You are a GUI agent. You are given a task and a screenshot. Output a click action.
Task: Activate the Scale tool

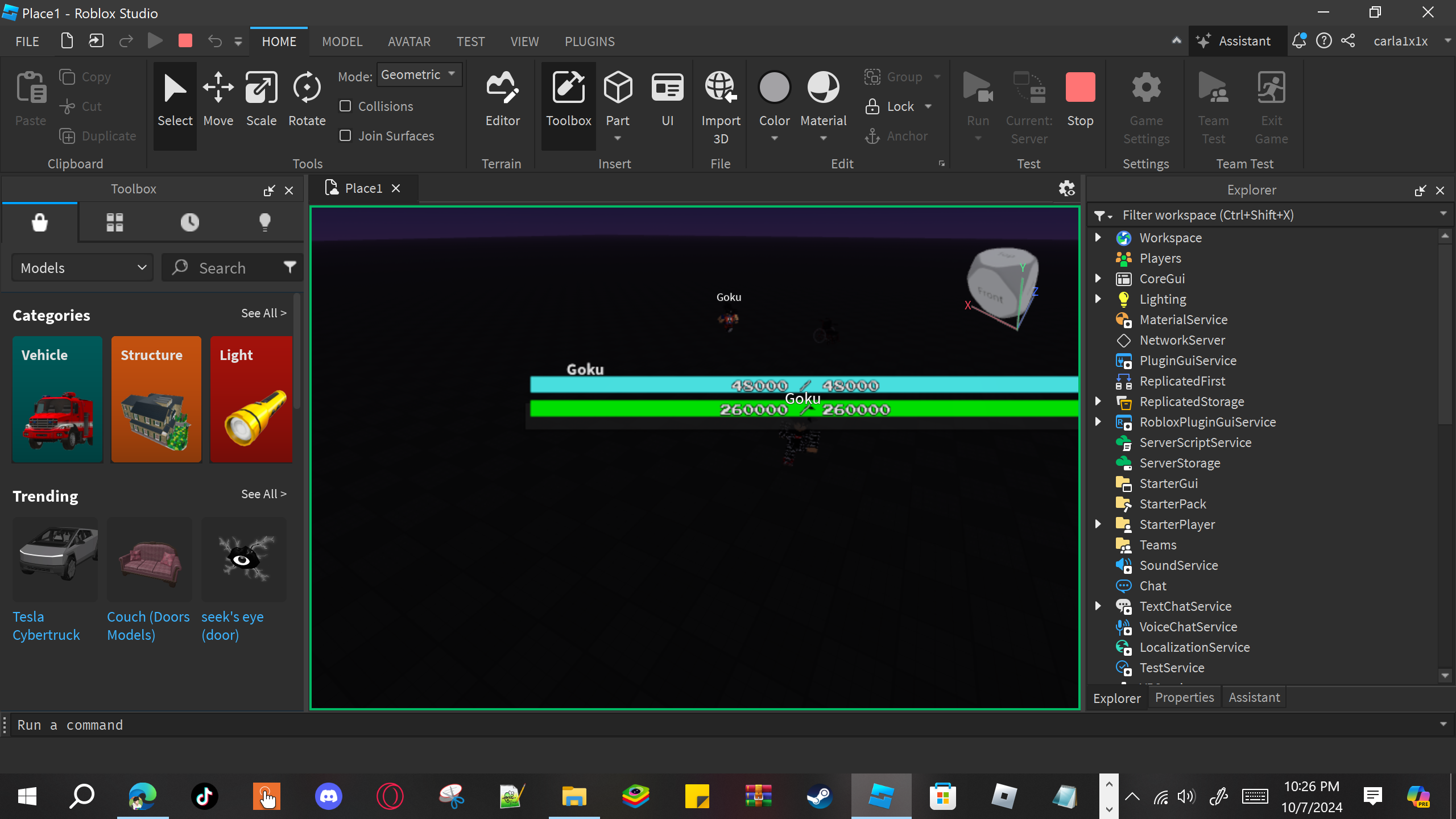click(x=261, y=100)
